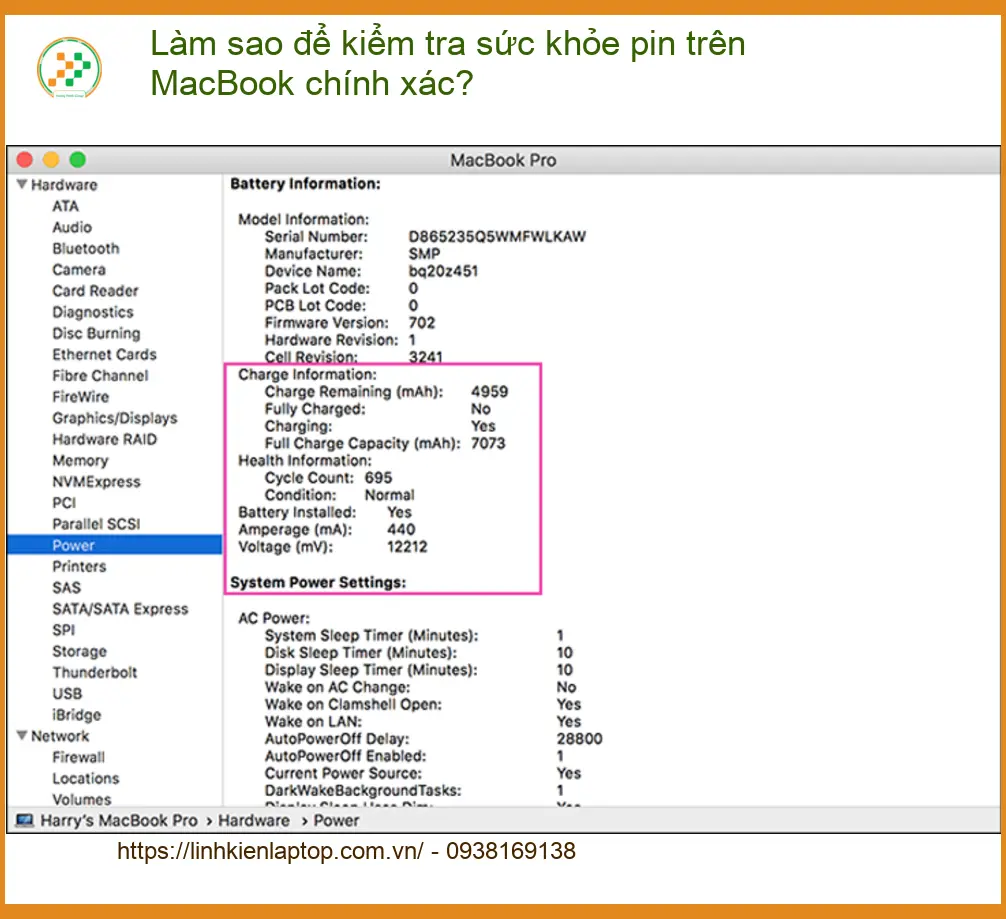
Task: Select SAS in the sidebar
Action: tap(67, 587)
